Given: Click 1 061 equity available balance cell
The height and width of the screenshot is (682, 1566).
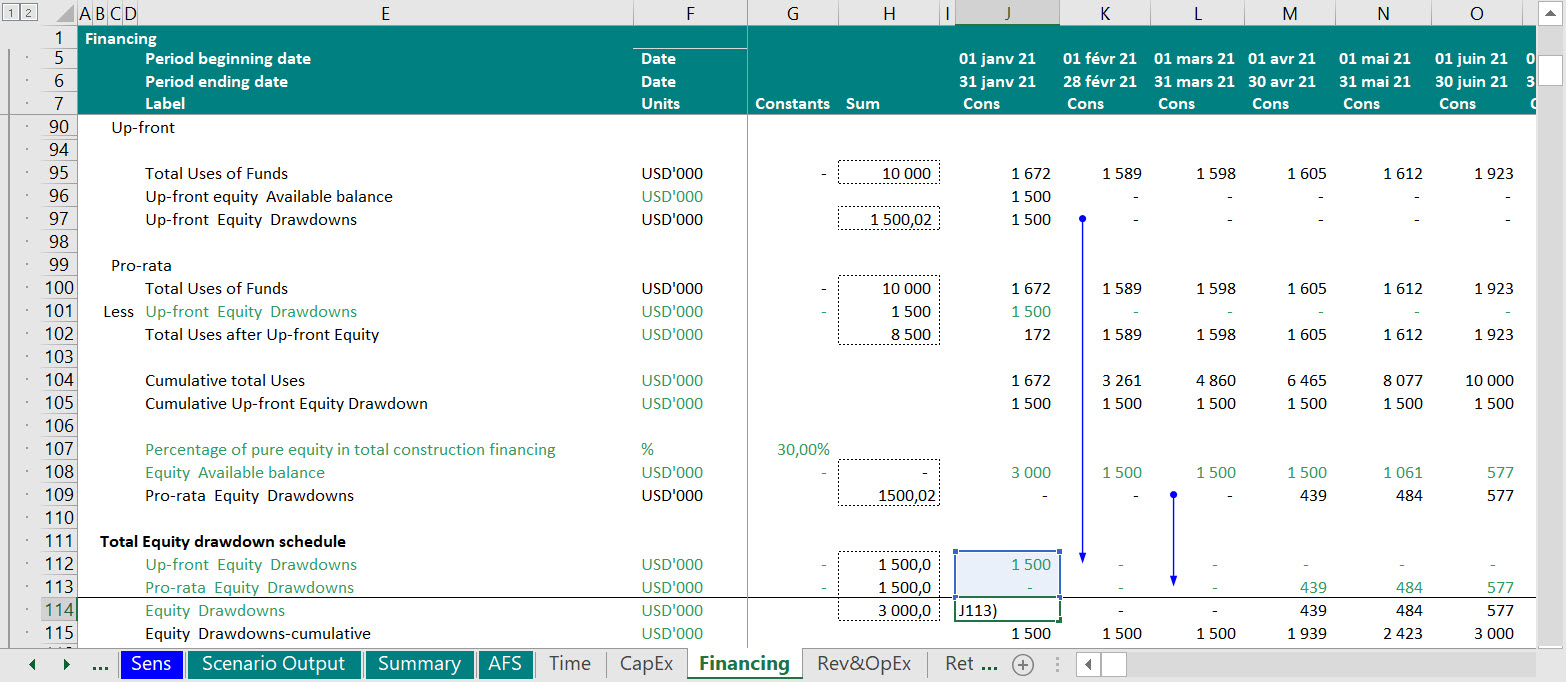Looking at the screenshot, I should (1401, 473).
